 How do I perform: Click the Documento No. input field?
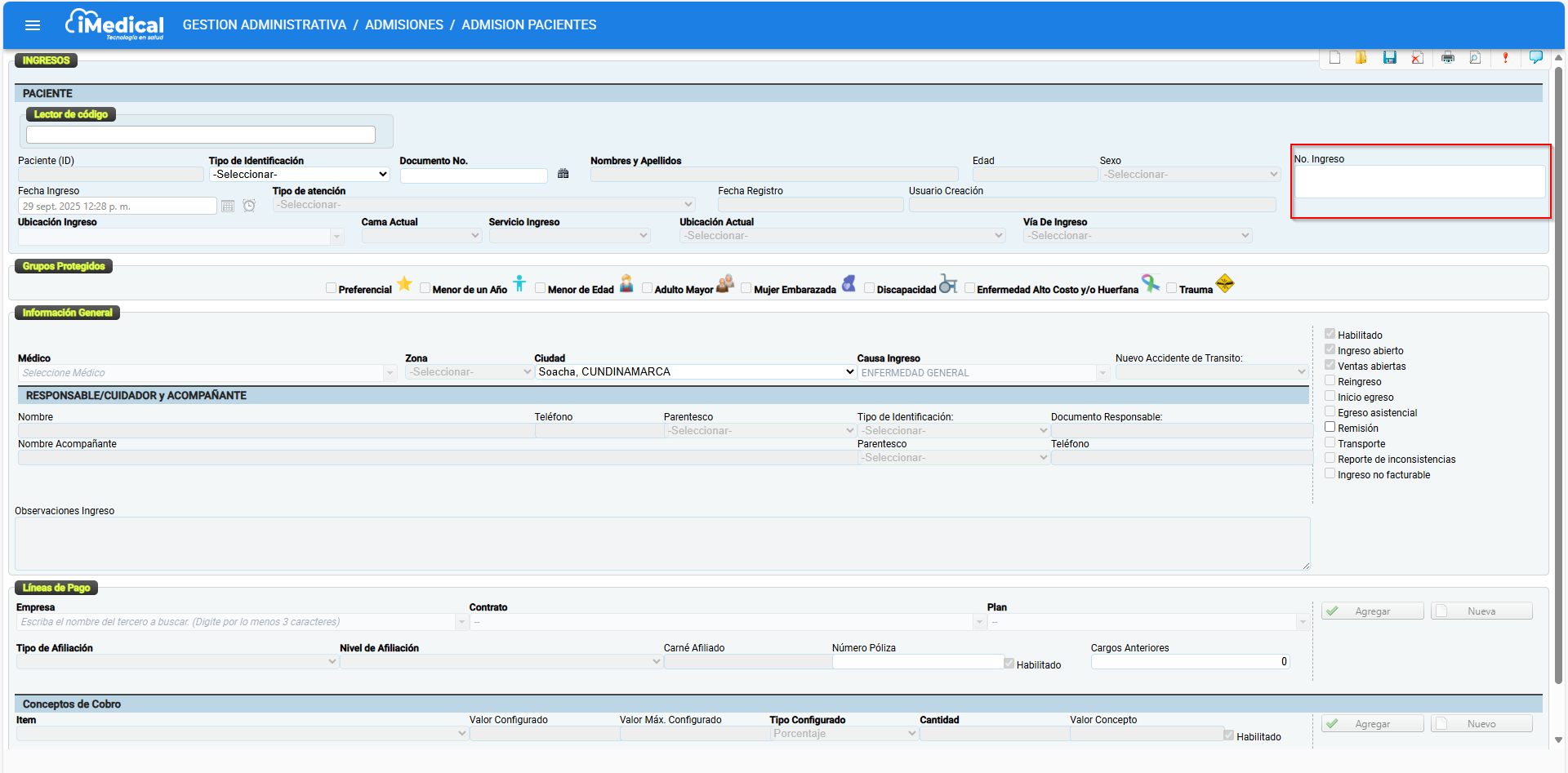point(473,175)
